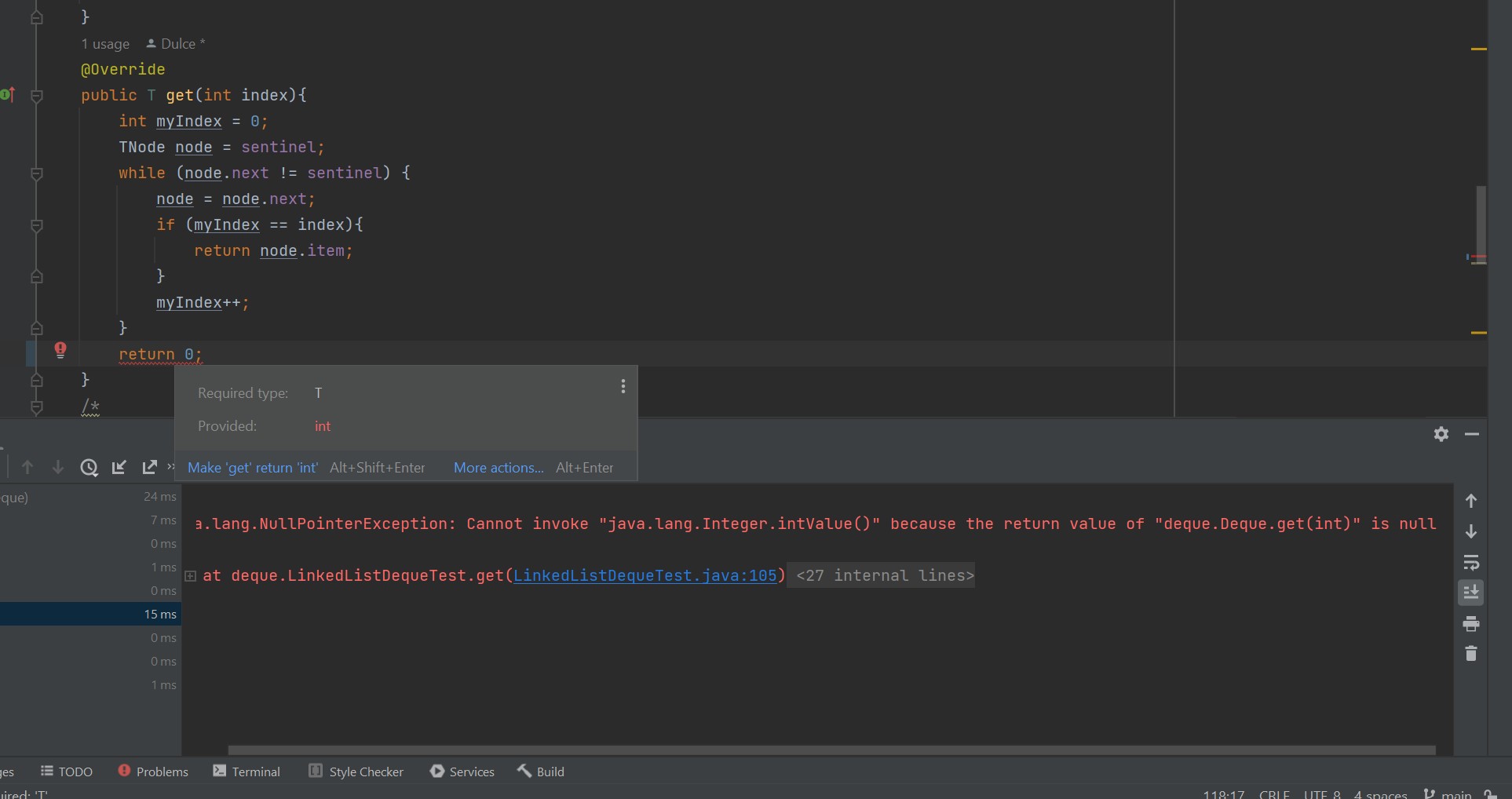Click the console down-stack-trace arrow icon
The image size is (1512, 799).
[x=1471, y=531]
